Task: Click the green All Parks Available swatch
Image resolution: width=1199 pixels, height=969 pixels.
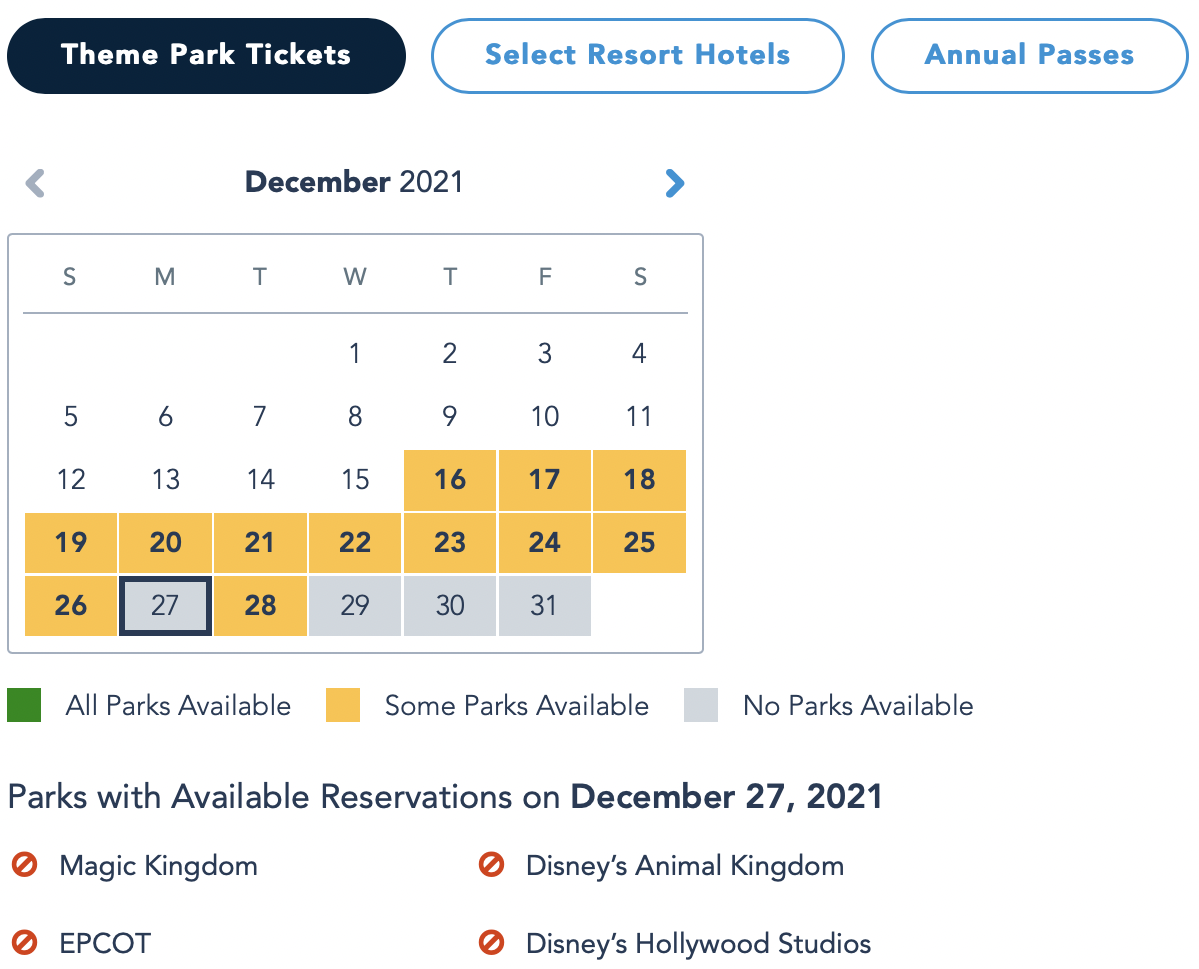Action: (x=24, y=705)
